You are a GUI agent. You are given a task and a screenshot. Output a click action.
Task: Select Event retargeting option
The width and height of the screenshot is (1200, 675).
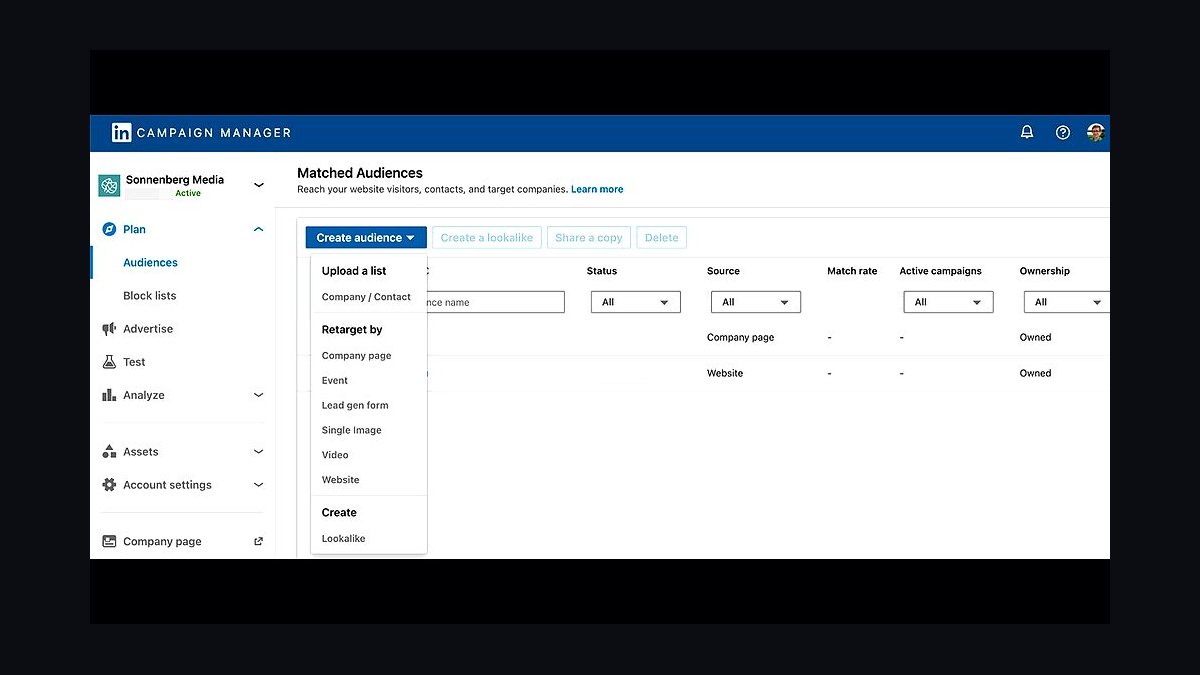point(335,381)
